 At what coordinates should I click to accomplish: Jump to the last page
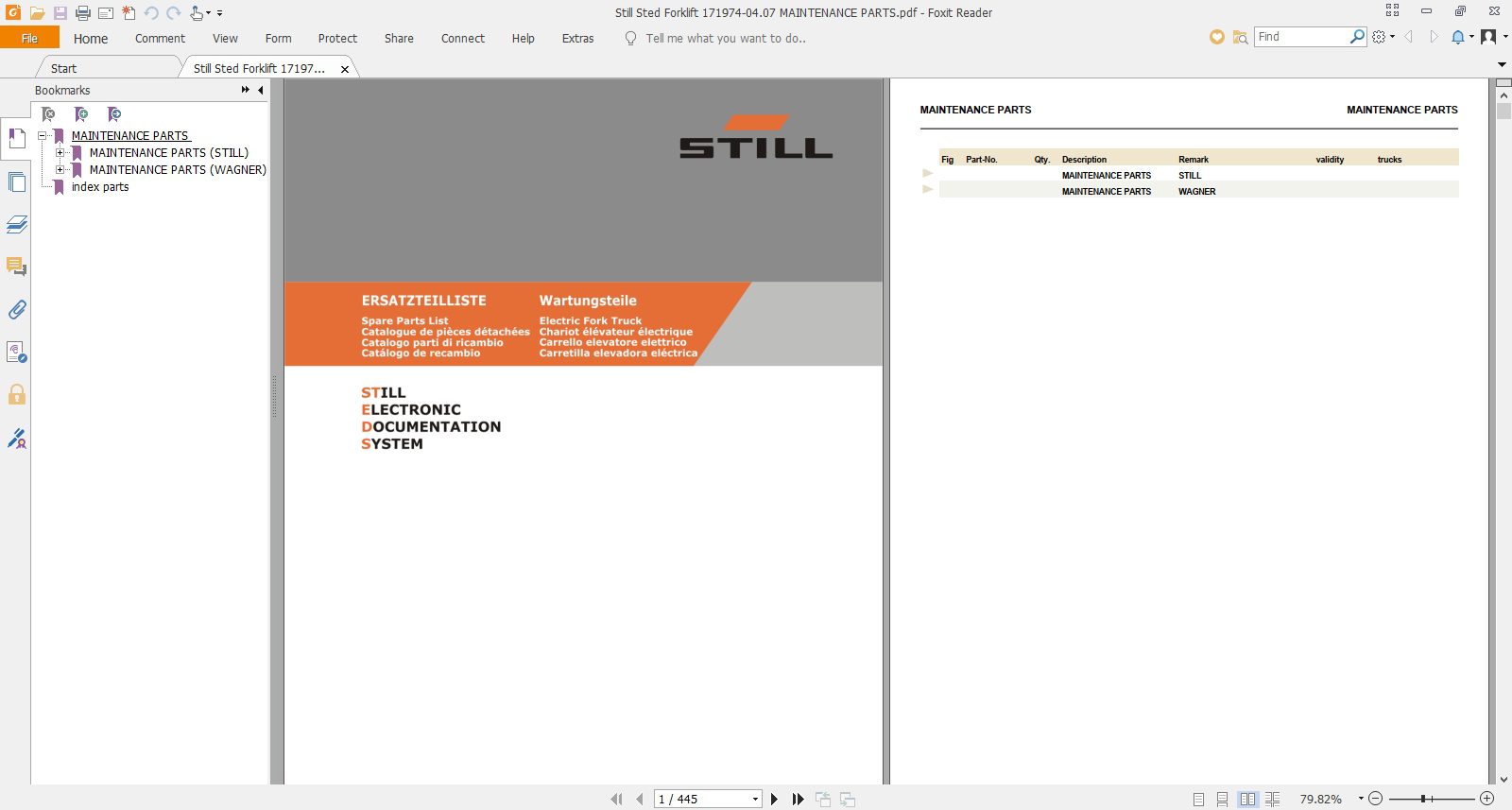(x=799, y=800)
